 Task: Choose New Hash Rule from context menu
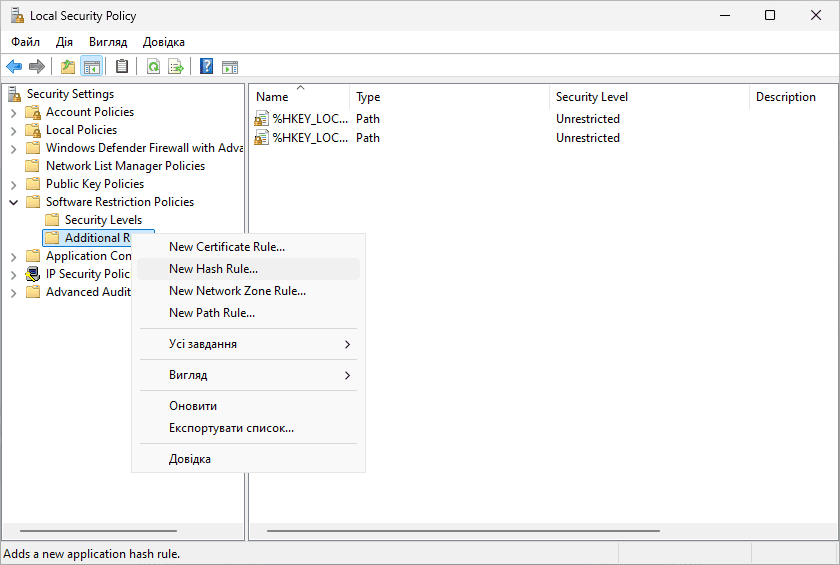[x=213, y=269]
